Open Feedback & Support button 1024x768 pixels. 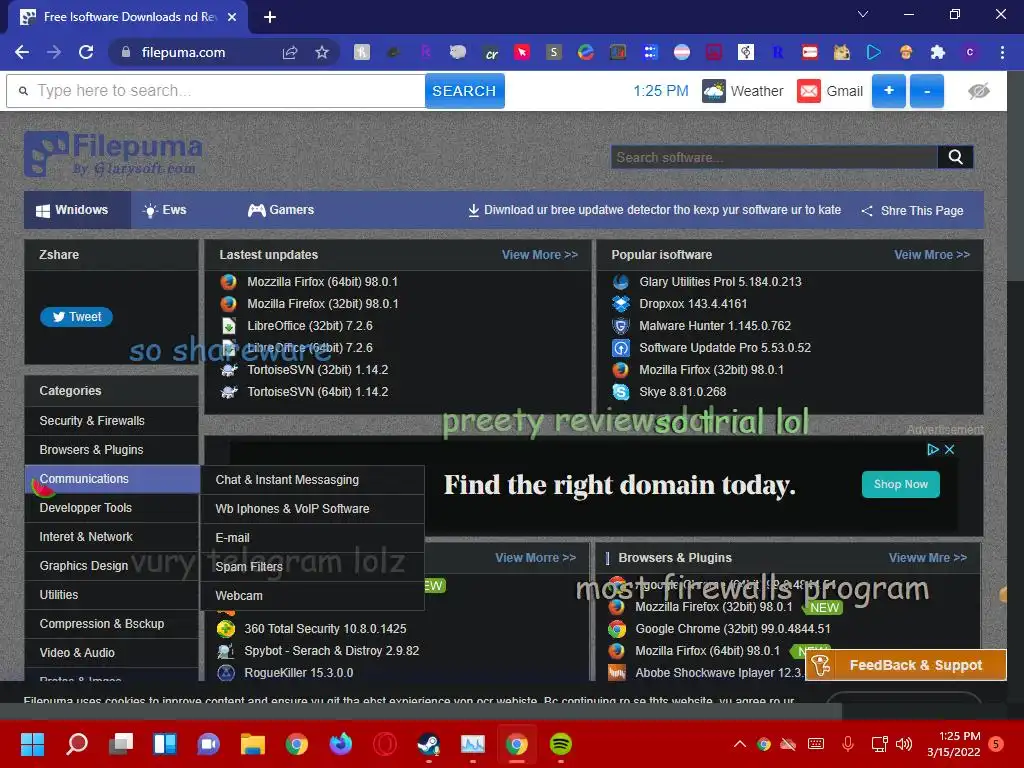906,665
